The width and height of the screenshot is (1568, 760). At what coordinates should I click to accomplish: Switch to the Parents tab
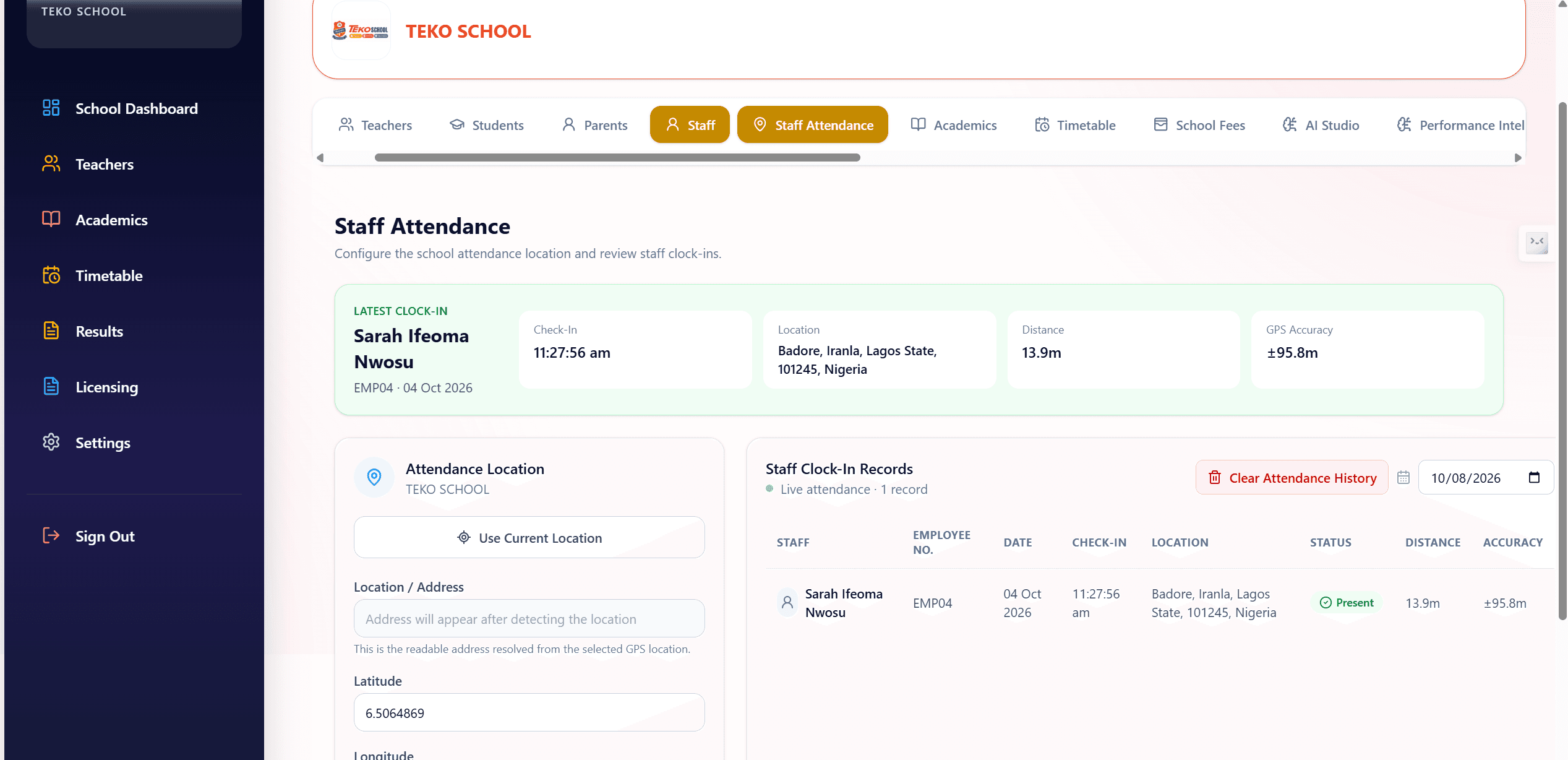pos(594,125)
